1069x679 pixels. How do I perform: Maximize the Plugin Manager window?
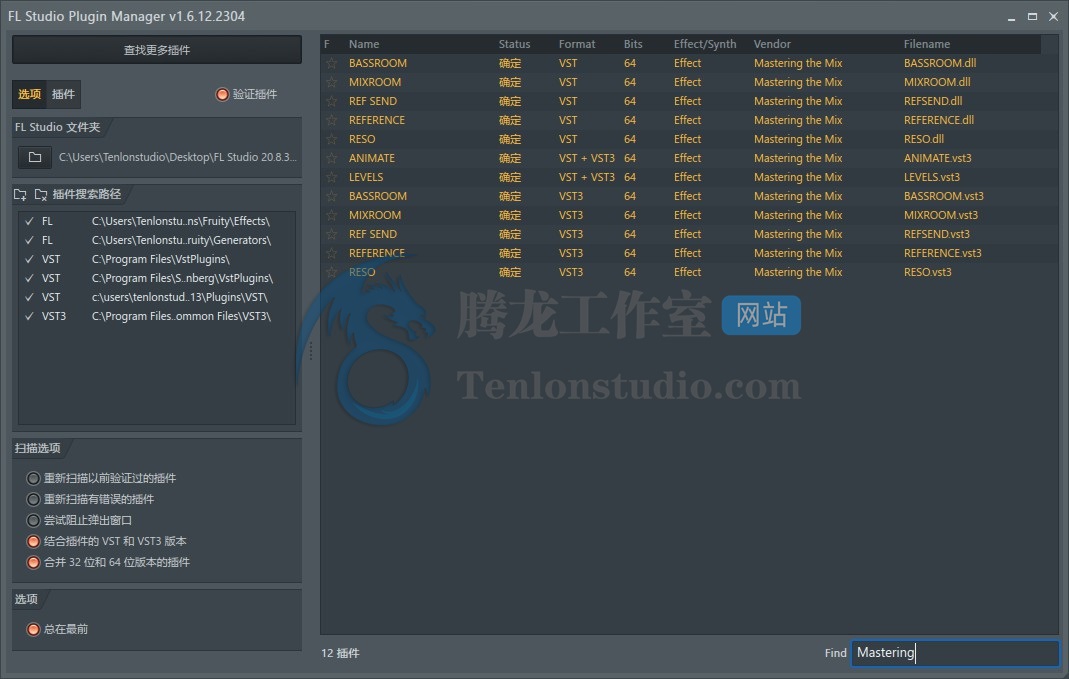(1032, 16)
